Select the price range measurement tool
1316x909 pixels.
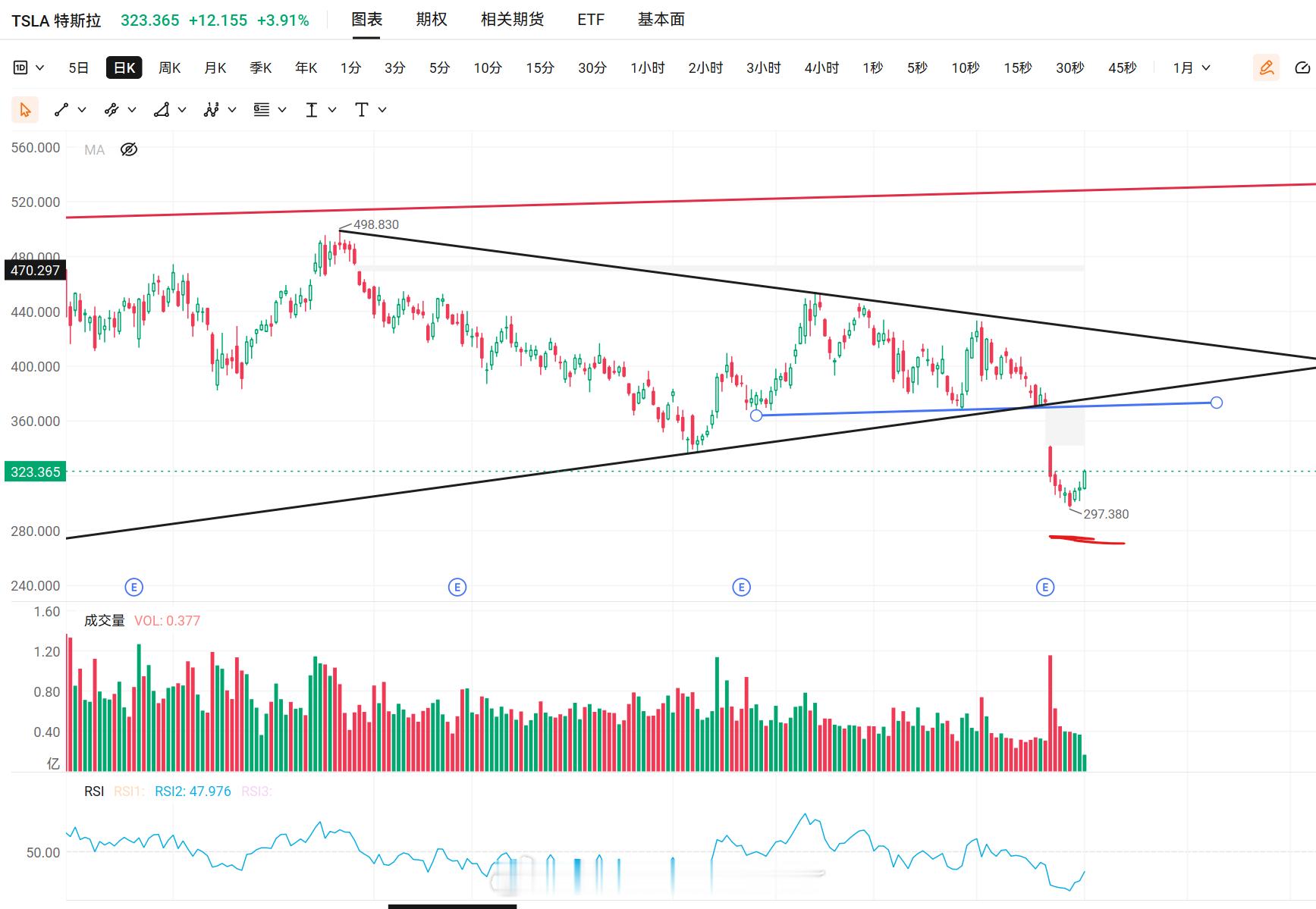(x=312, y=110)
